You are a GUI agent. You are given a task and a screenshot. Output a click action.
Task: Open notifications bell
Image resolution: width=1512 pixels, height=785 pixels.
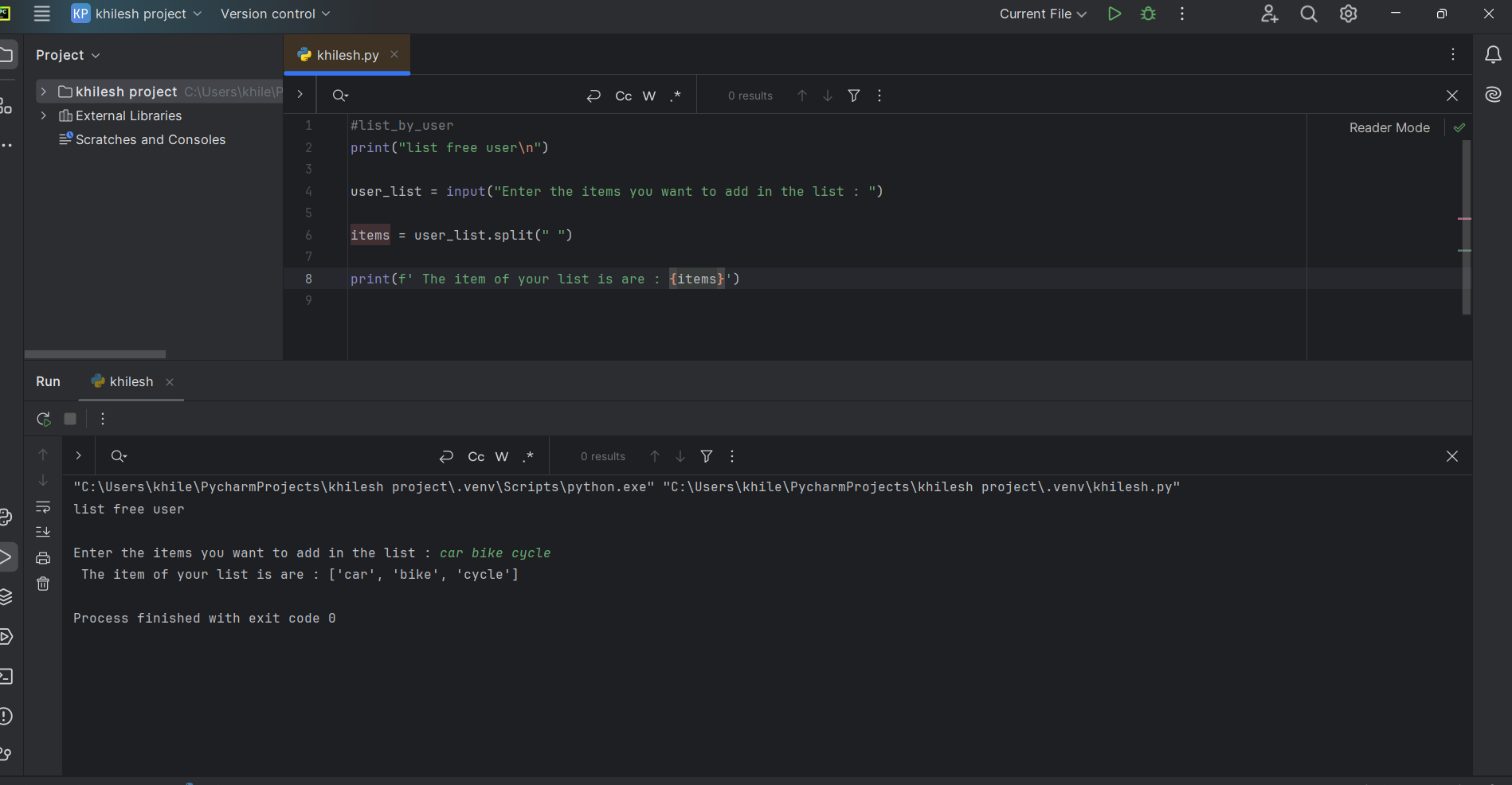pos(1493,54)
